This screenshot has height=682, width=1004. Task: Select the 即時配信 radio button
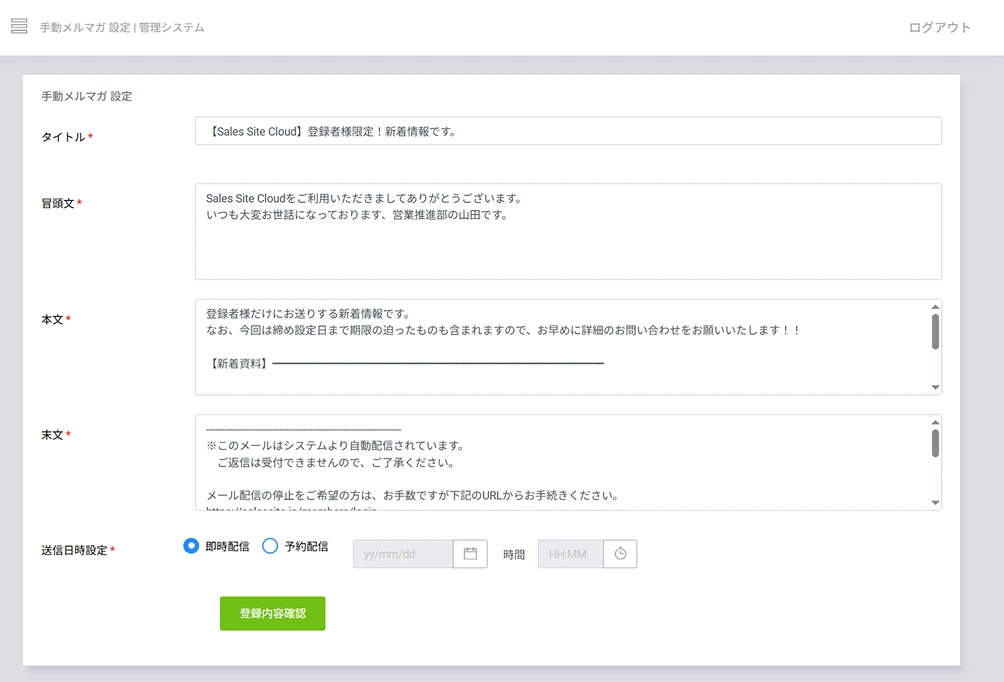point(192,546)
